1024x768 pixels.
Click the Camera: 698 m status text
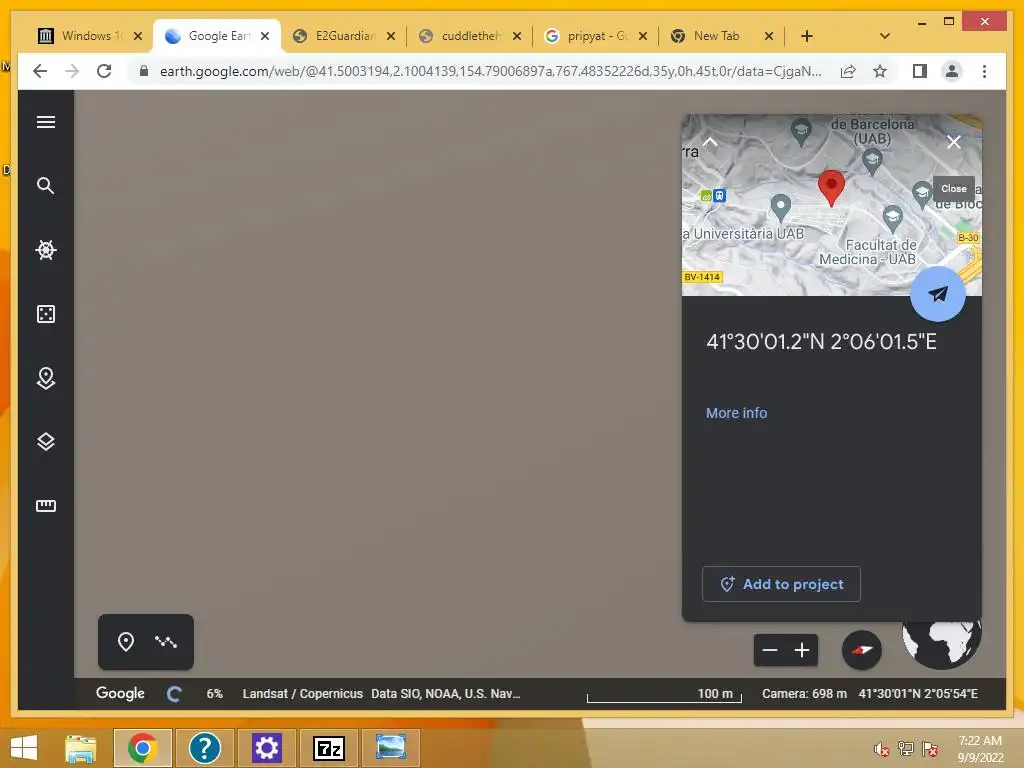(804, 694)
